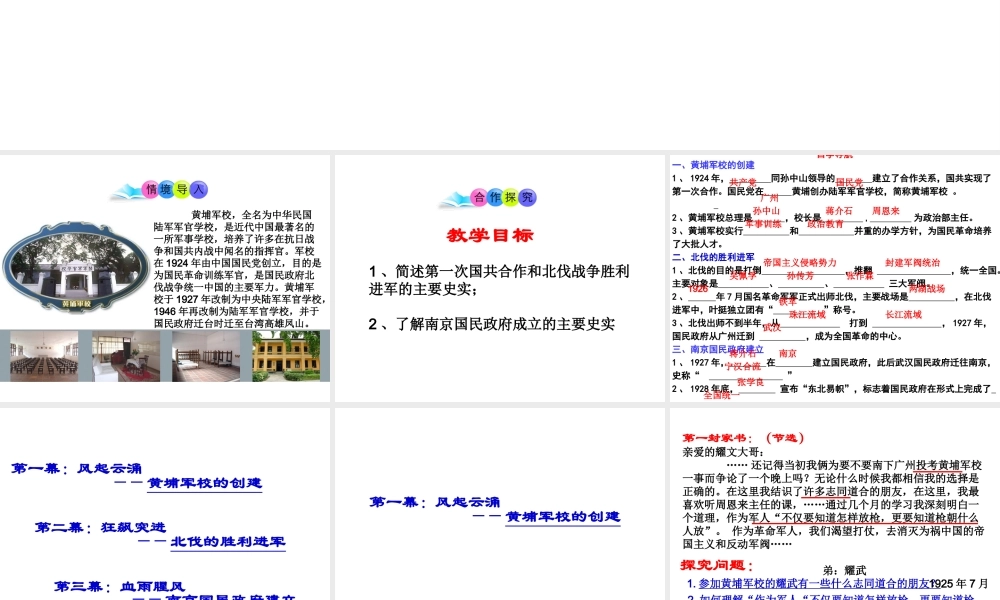
Task: Click red answer 蒋介石 next to 校长是
Action: tap(839, 210)
